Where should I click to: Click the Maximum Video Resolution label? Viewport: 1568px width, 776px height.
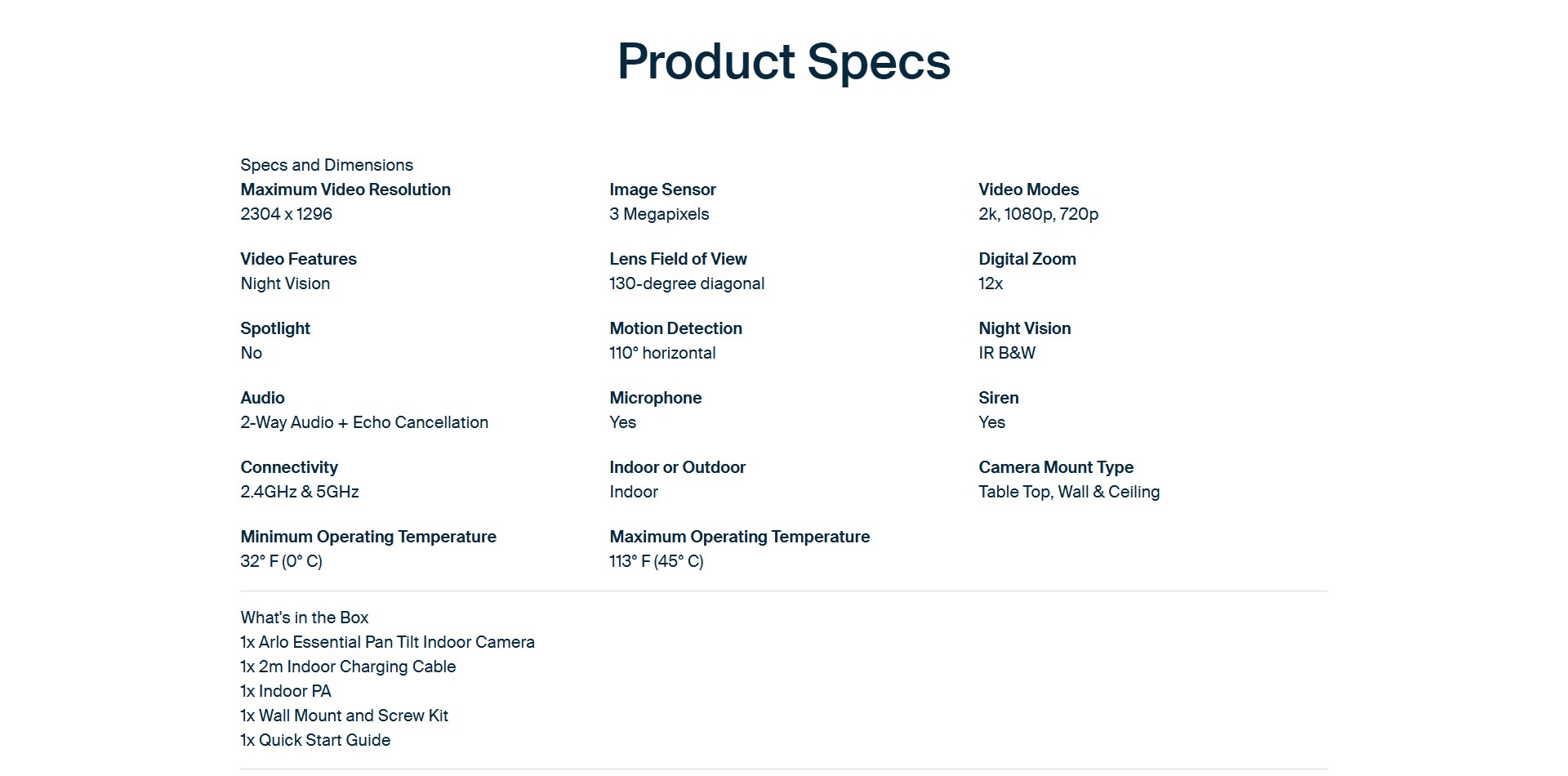345,190
